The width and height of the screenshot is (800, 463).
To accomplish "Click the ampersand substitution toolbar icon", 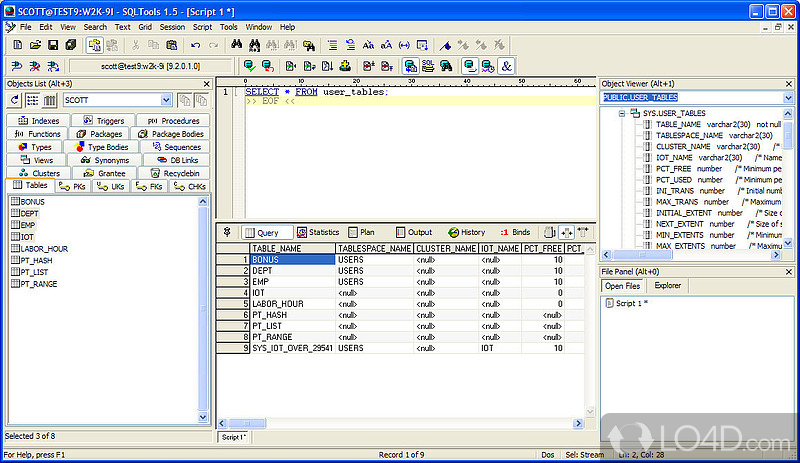I will coord(506,66).
